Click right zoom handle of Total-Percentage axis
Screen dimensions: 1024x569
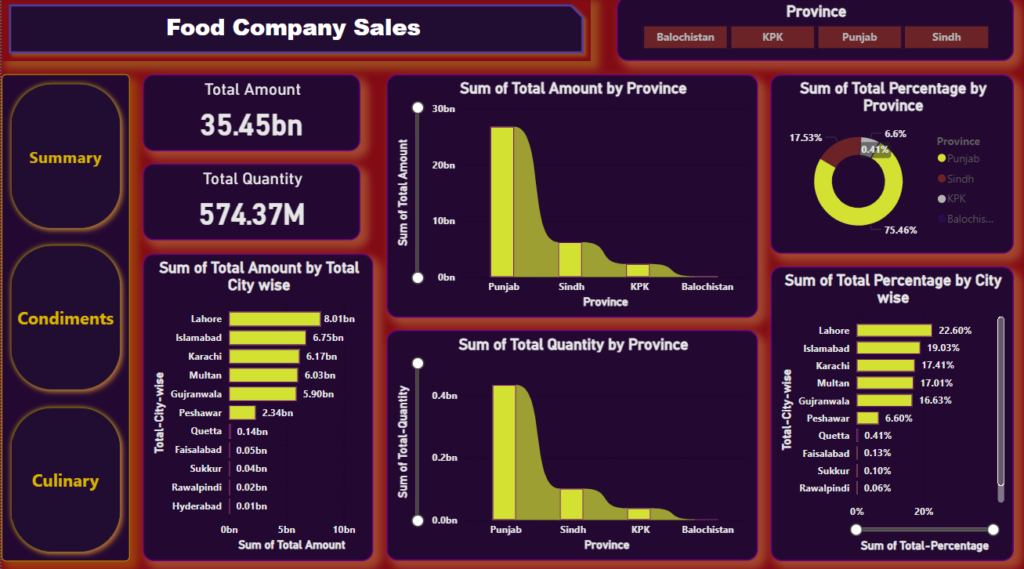click(x=992, y=530)
